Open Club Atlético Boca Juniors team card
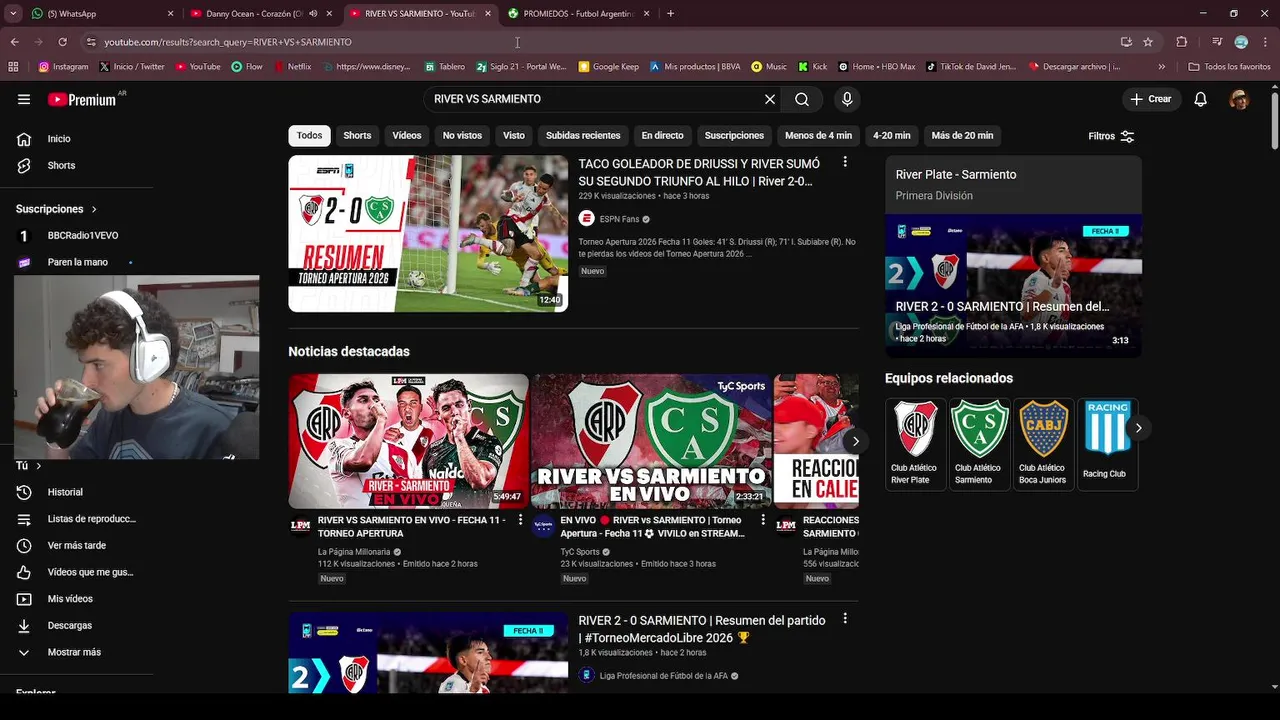Screen dimensions: 1280x720 point(1043,444)
